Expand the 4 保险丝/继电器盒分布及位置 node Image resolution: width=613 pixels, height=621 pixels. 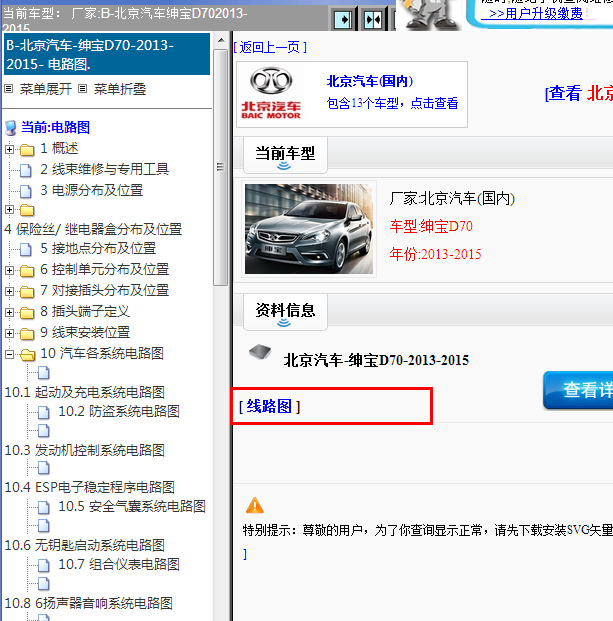pos(10,210)
